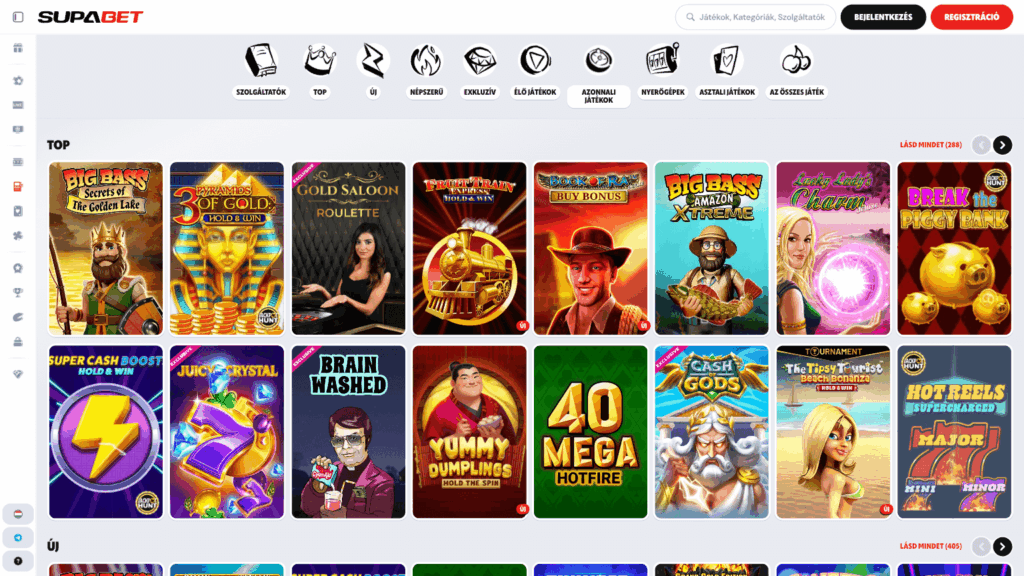Open Fruit Train Express game
The image size is (1024, 576).
coord(470,249)
